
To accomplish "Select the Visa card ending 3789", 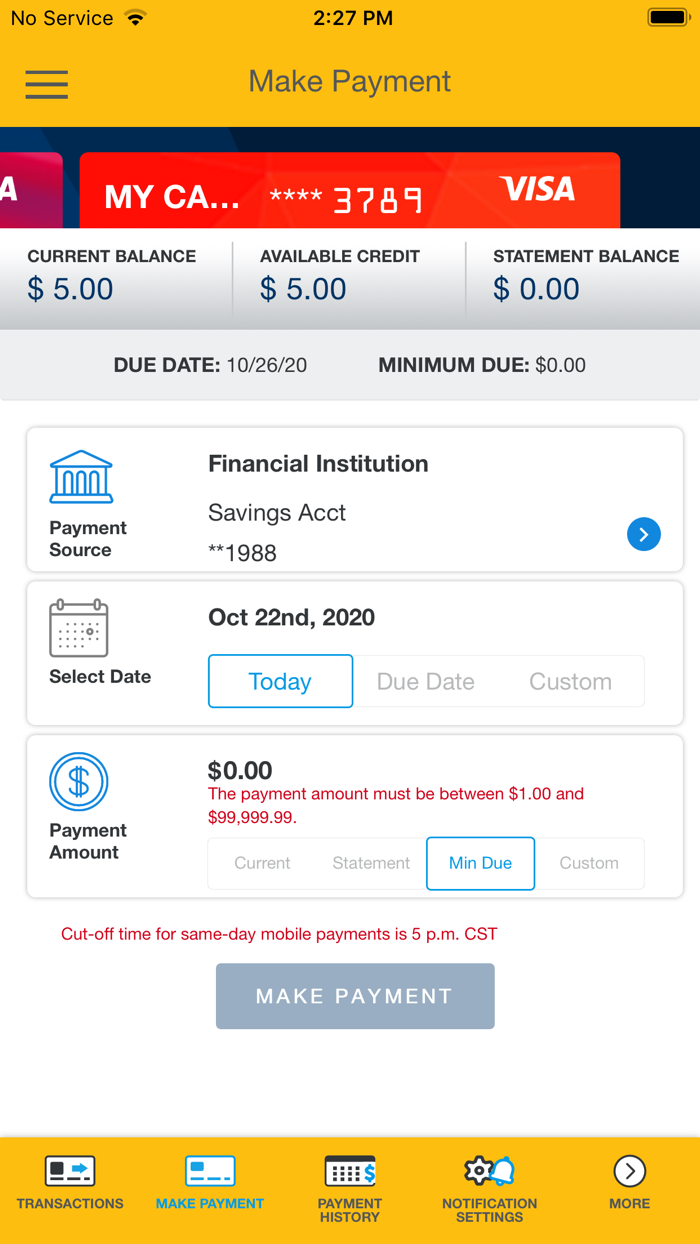I will click(350, 190).
